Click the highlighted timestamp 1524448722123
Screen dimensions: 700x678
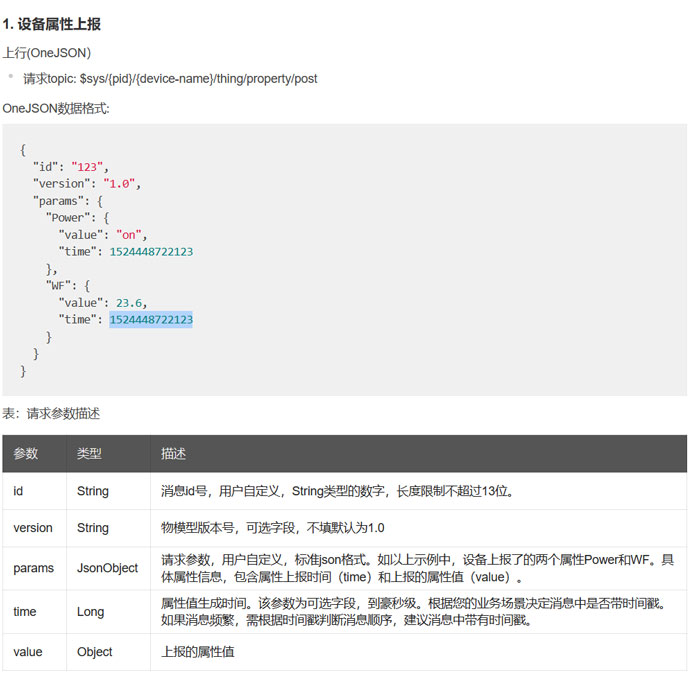coord(151,320)
